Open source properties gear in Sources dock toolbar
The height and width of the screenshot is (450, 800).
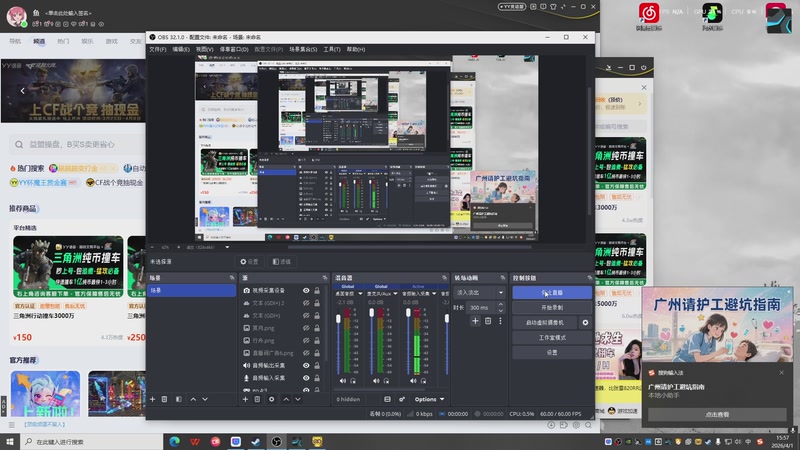click(x=271, y=399)
